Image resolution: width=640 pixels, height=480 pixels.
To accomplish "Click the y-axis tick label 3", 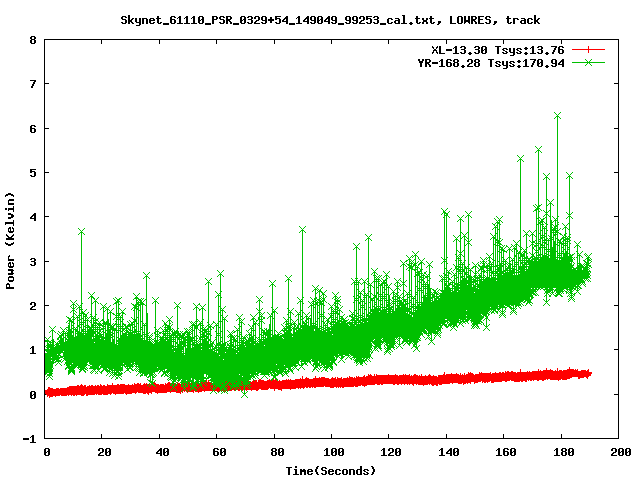I will (33, 261).
